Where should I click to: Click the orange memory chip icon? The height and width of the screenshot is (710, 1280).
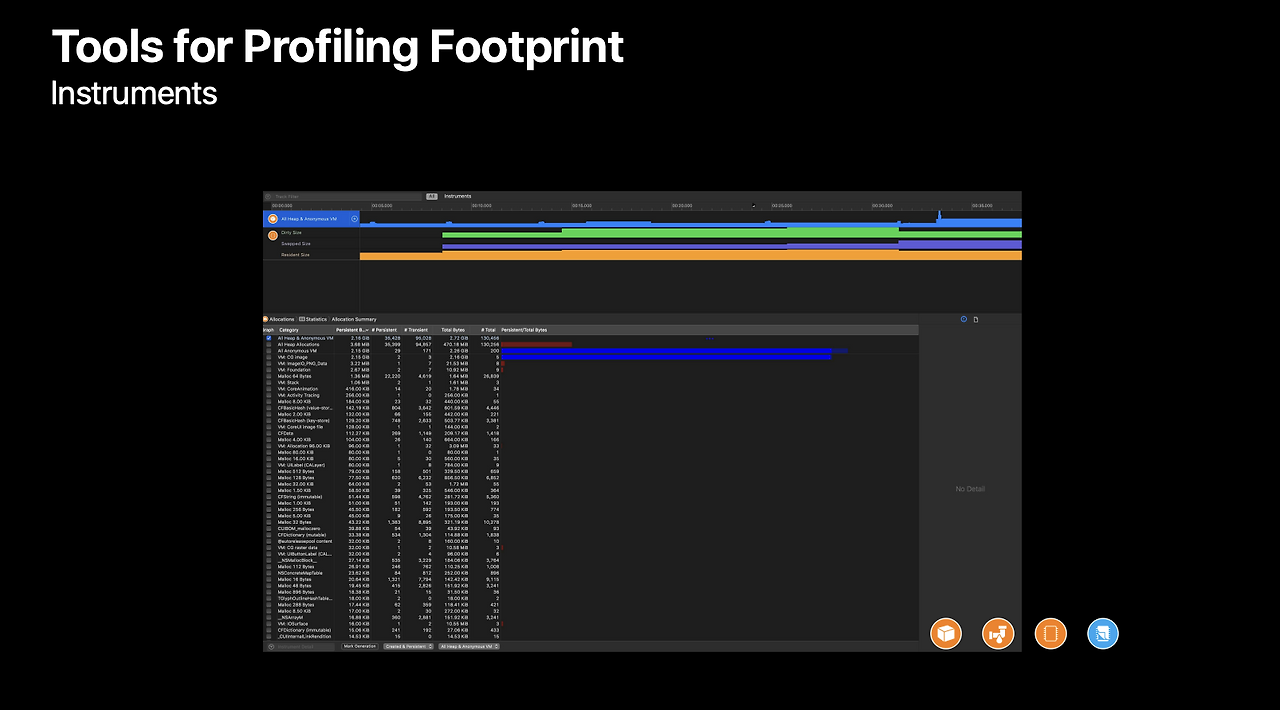(1051, 633)
